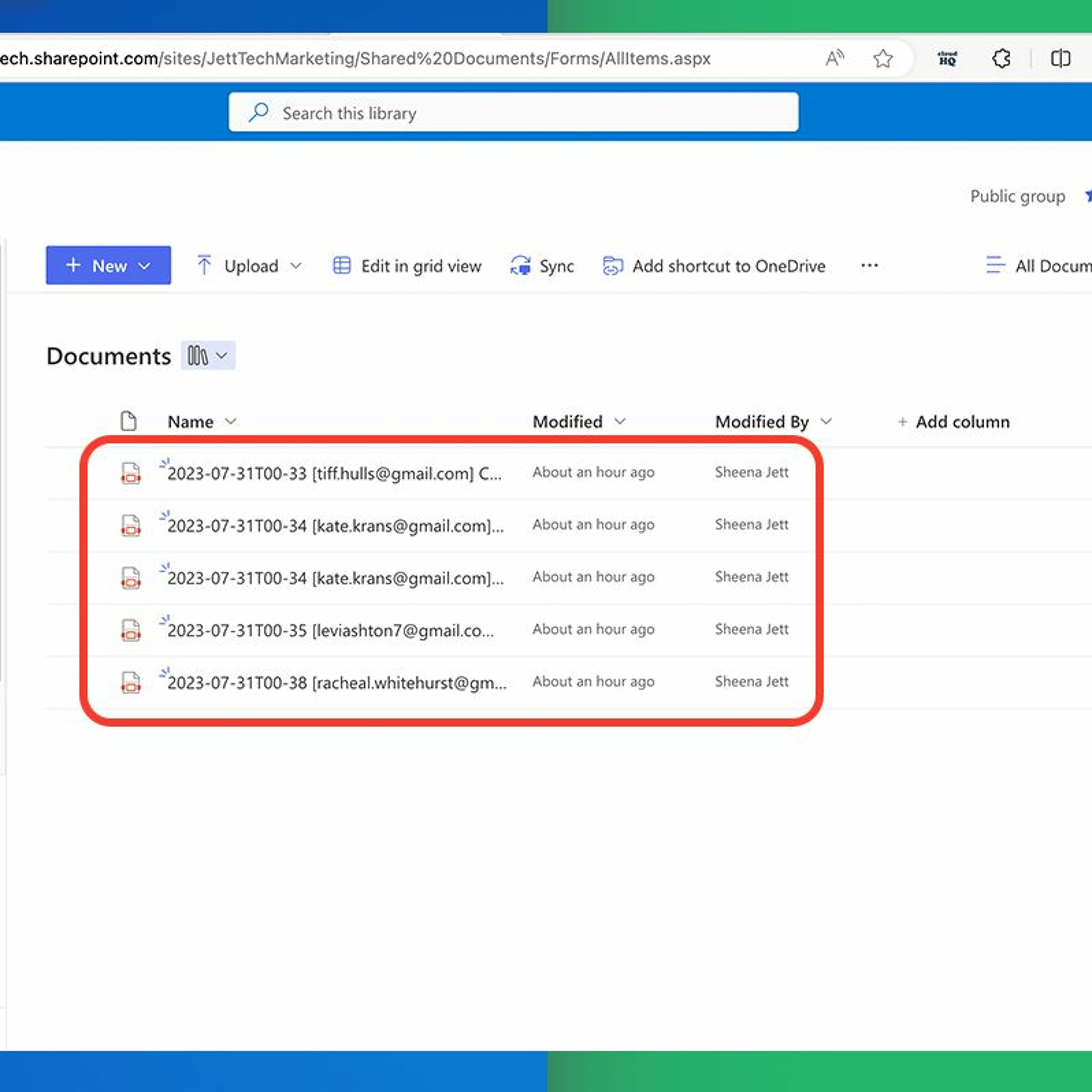Click the OneDrive shortcut folder icon

click(x=613, y=265)
